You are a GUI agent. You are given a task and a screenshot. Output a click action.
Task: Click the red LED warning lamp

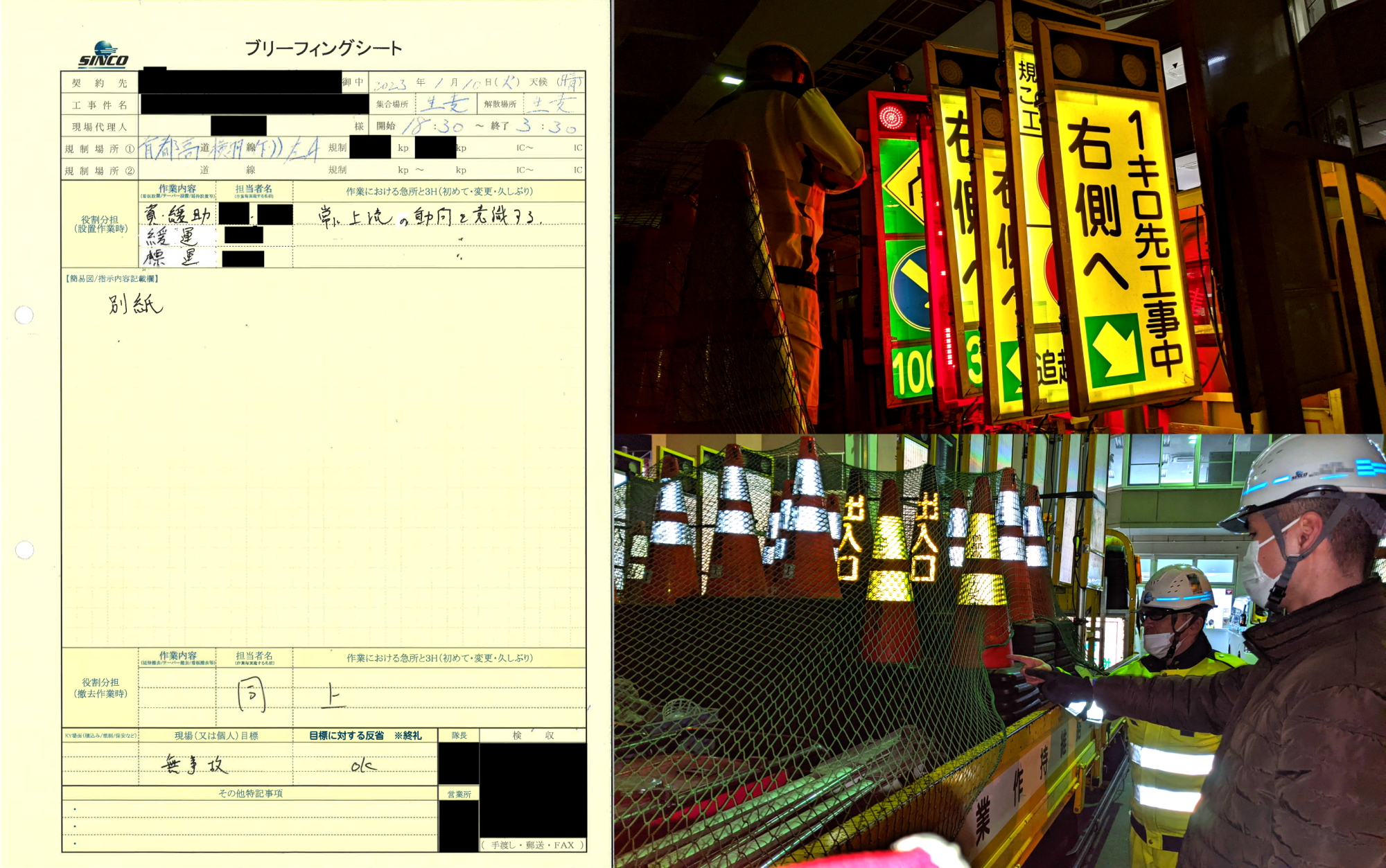point(891,116)
